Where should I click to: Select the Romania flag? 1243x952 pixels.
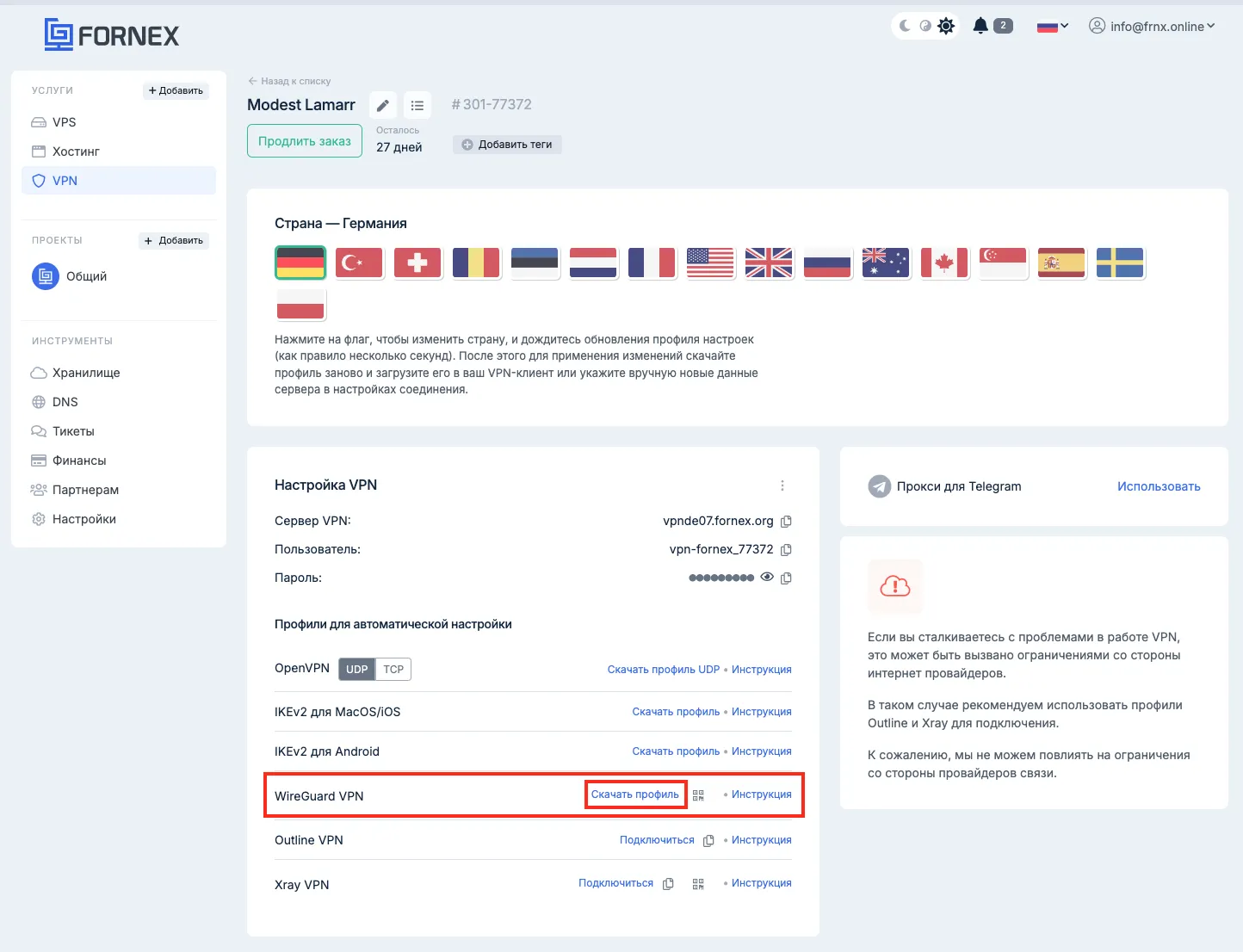click(476, 263)
